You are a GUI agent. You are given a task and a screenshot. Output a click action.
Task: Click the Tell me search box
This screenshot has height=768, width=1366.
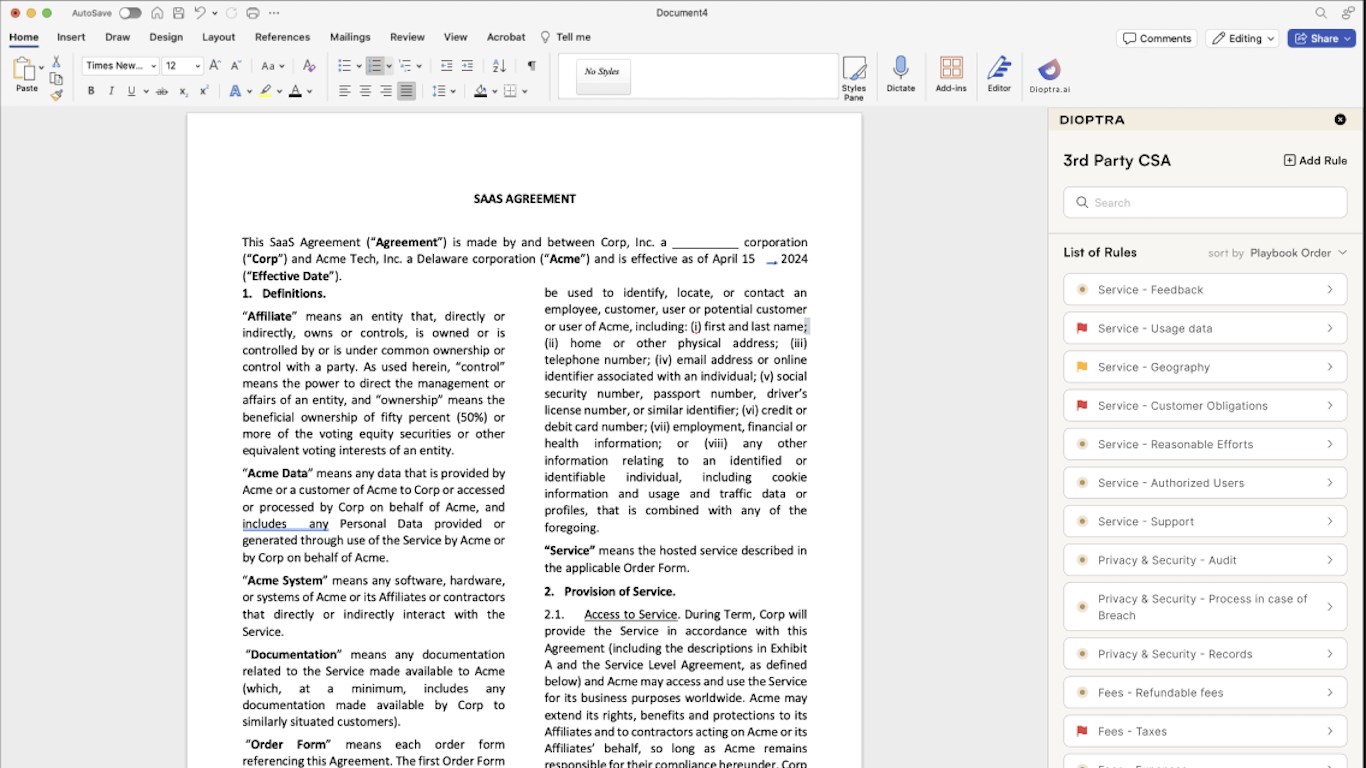coord(566,37)
